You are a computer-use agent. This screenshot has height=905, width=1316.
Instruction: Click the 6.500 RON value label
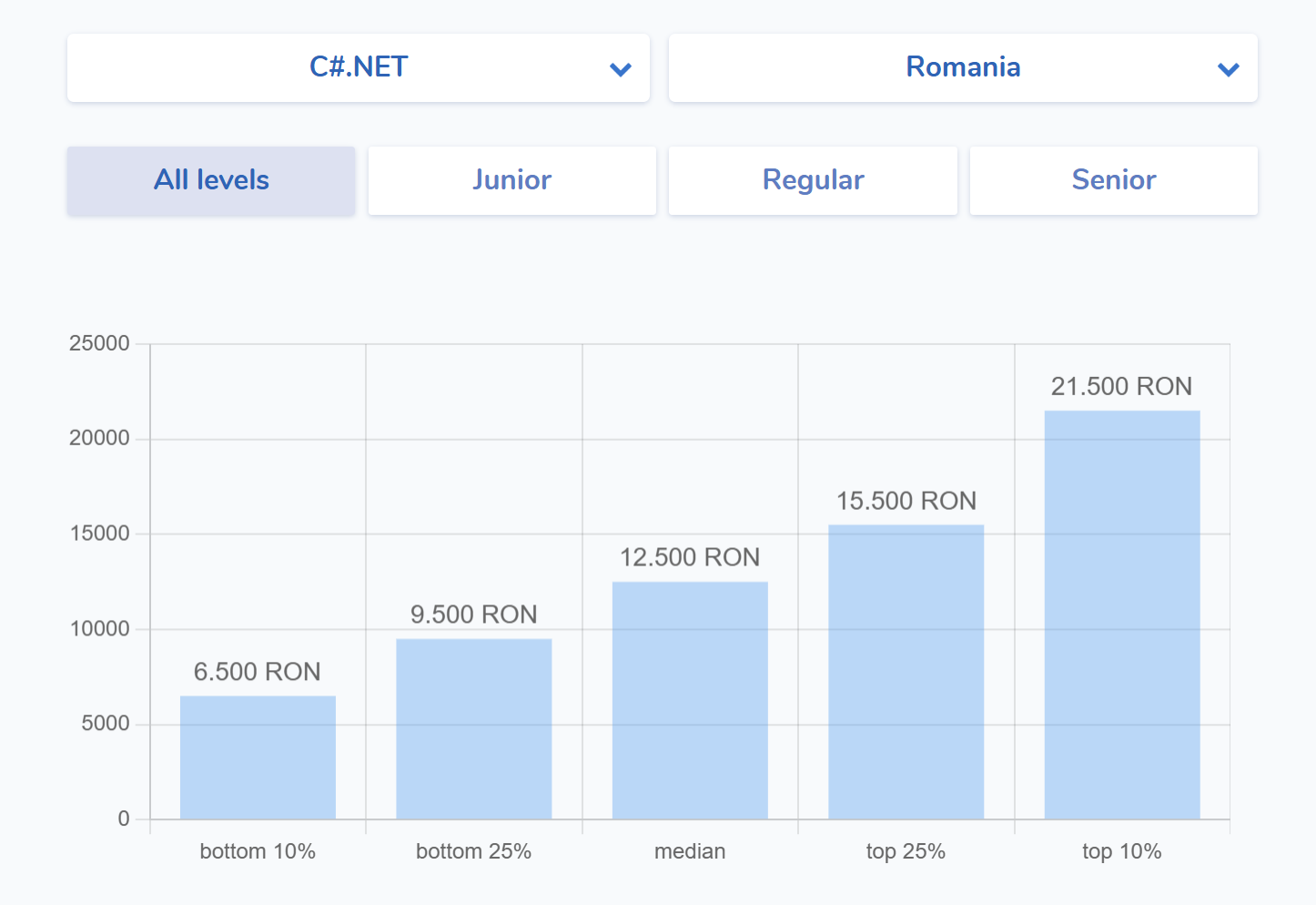pyautogui.click(x=258, y=672)
